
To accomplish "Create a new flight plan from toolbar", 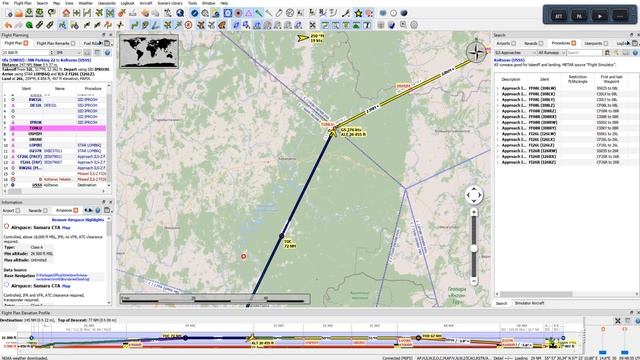I will point(9,13).
